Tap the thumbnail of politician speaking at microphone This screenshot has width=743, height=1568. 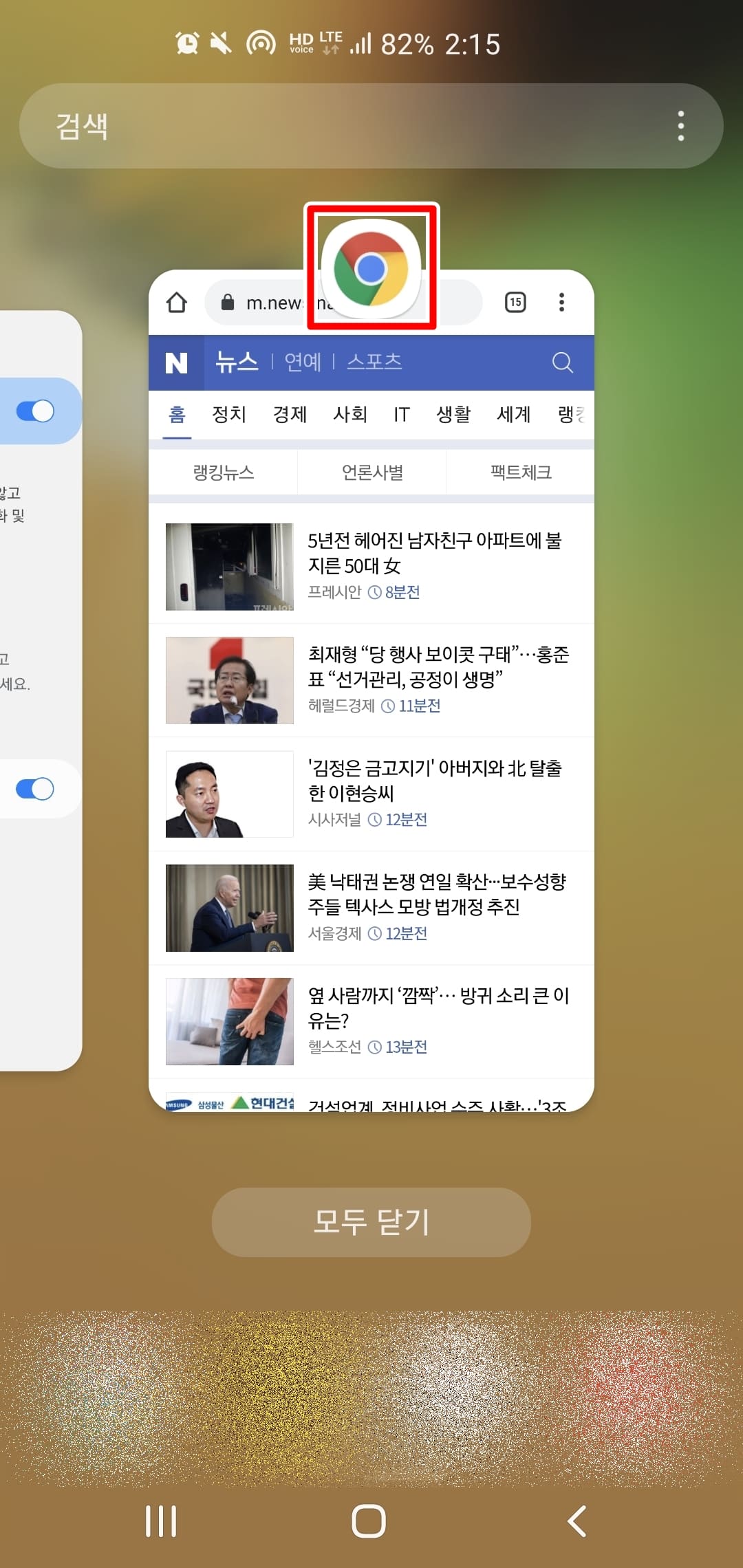coord(230,680)
